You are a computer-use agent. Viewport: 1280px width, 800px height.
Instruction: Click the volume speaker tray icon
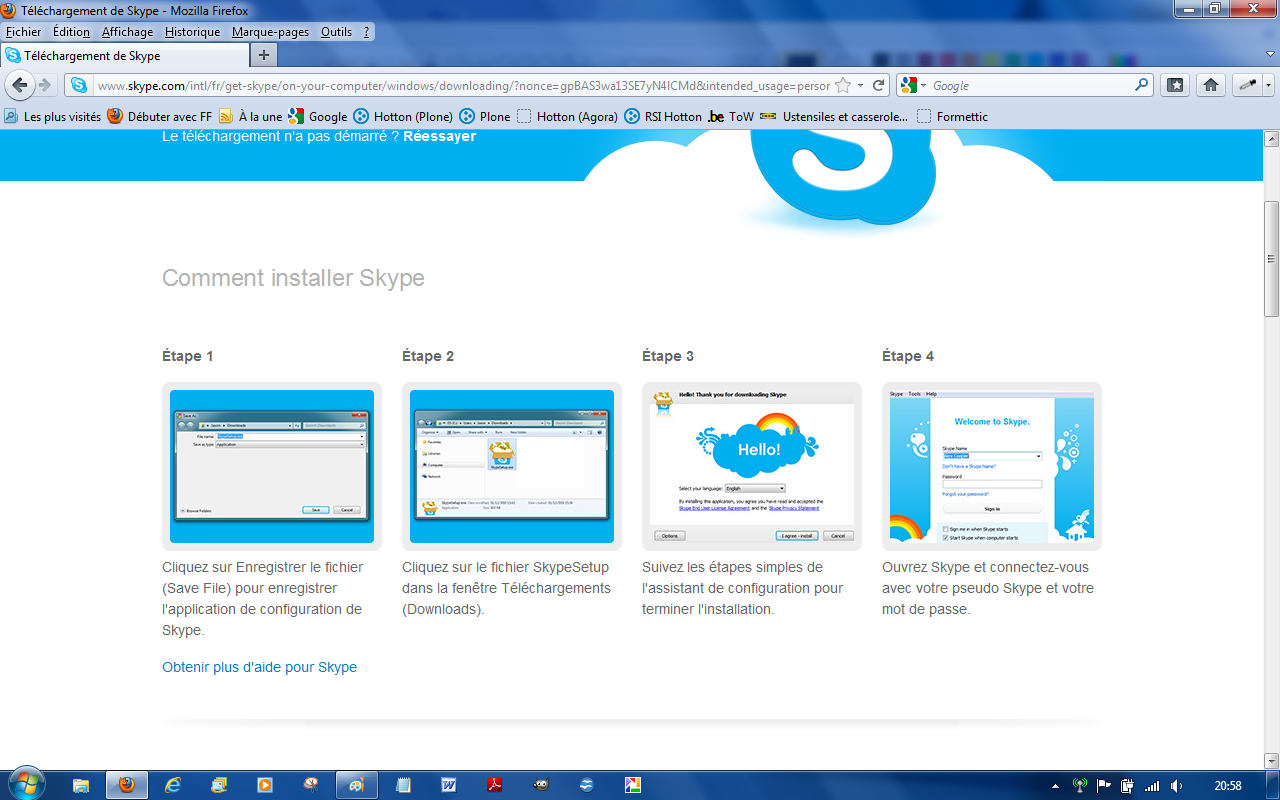coord(1177,786)
